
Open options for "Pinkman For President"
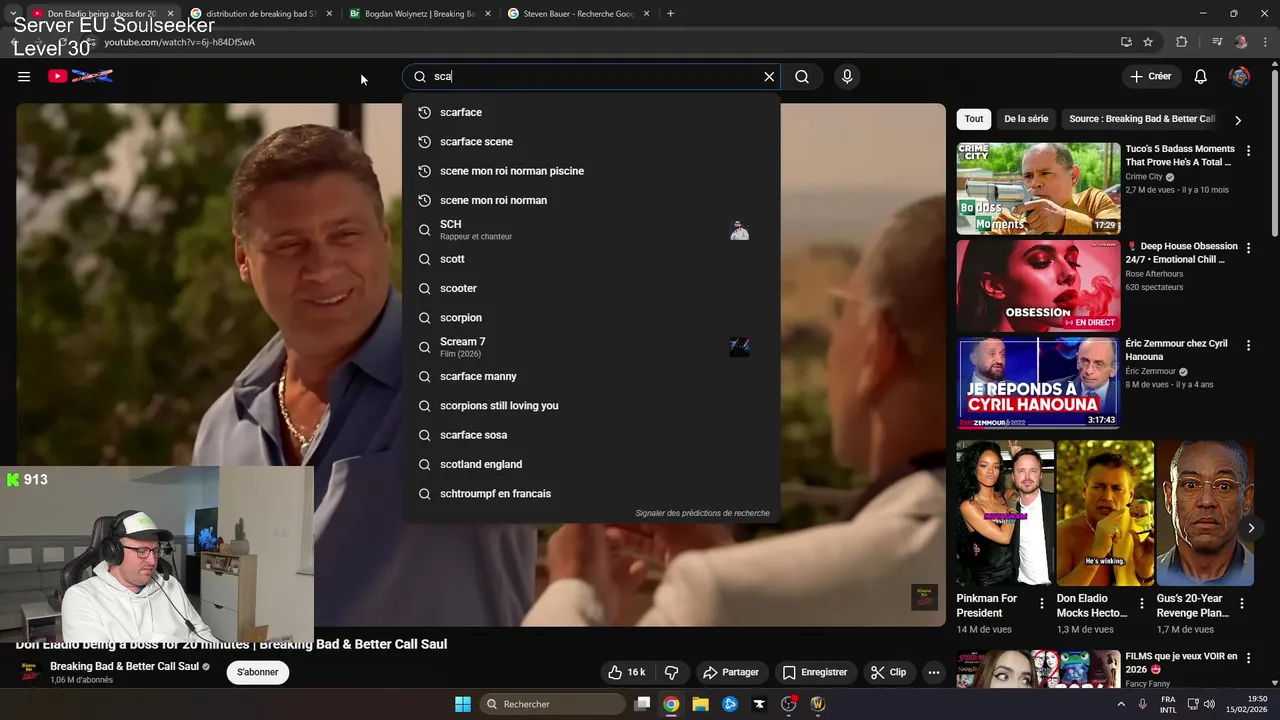pos(1042,604)
